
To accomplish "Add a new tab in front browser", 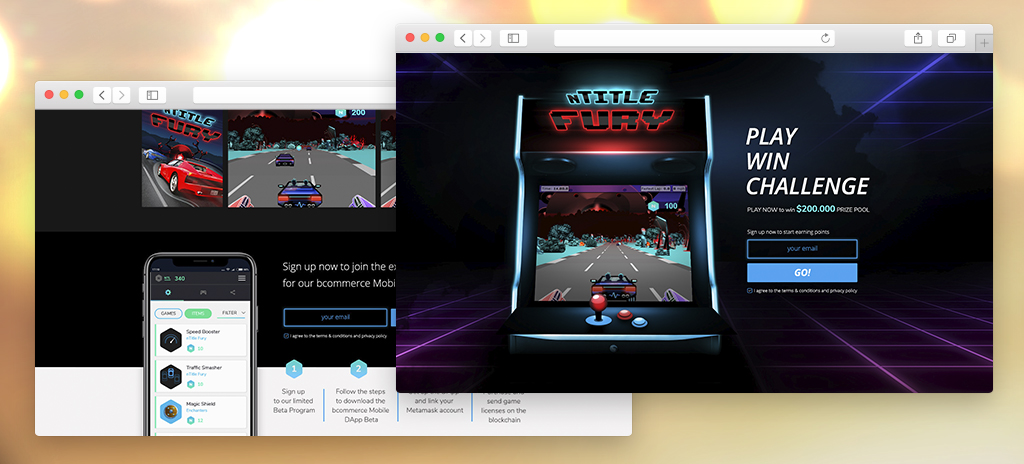I will pyautogui.click(x=984, y=42).
